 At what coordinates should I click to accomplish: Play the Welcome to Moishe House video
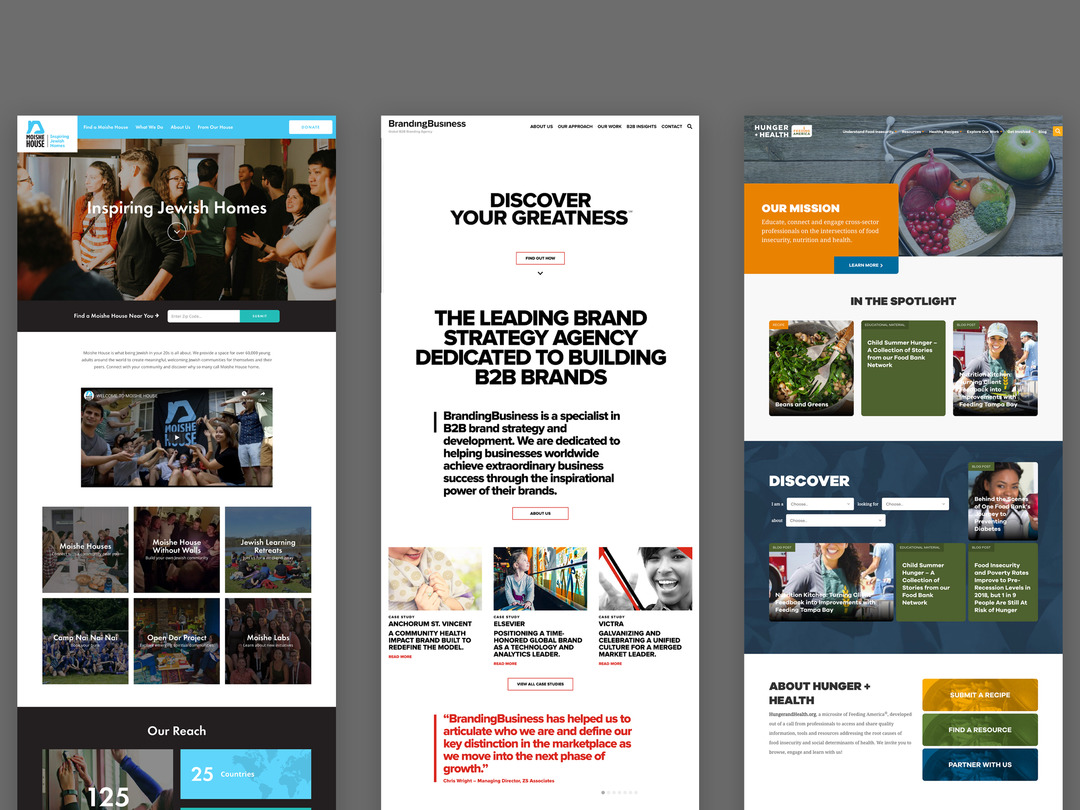177,437
